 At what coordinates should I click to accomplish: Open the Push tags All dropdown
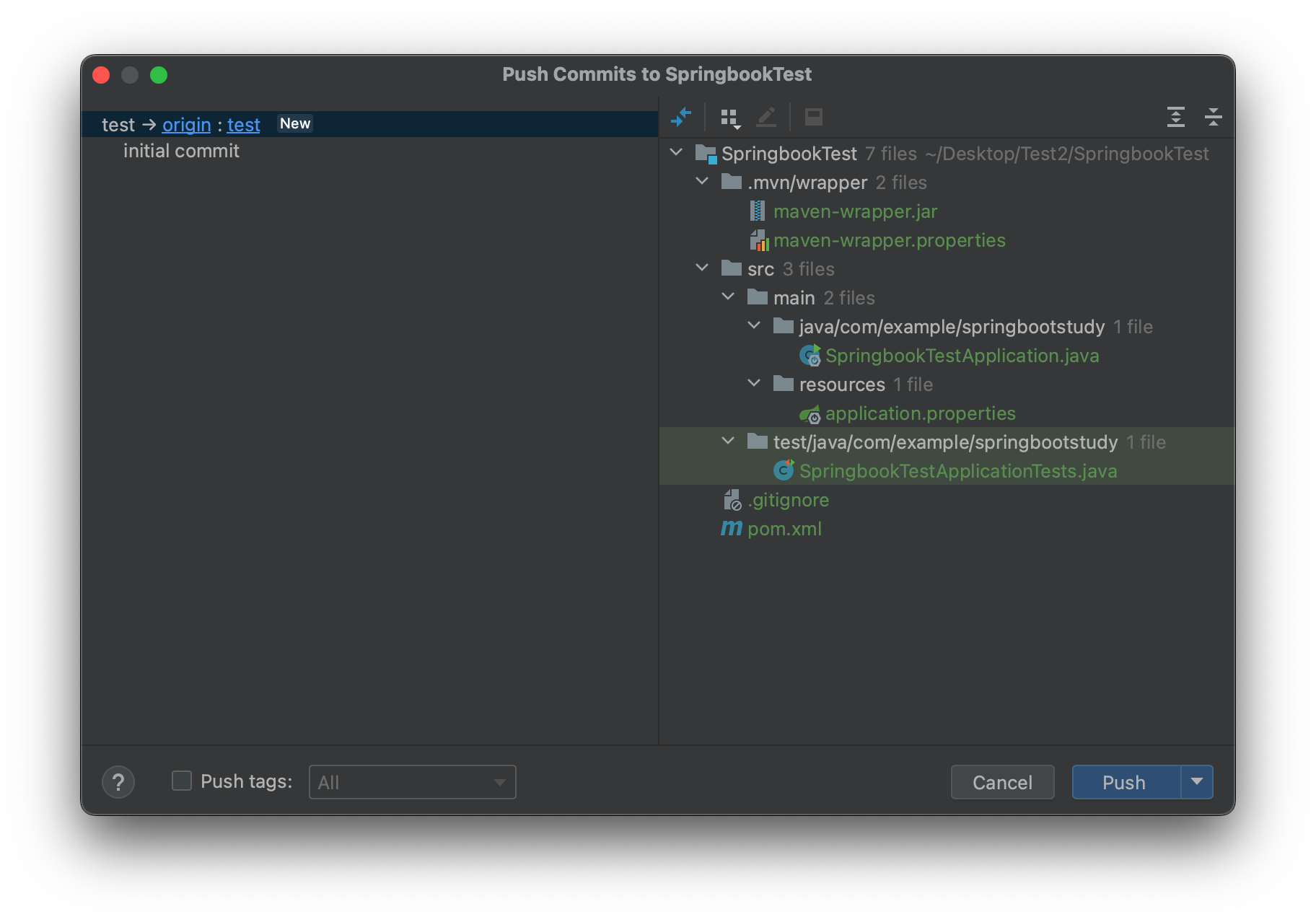click(413, 782)
